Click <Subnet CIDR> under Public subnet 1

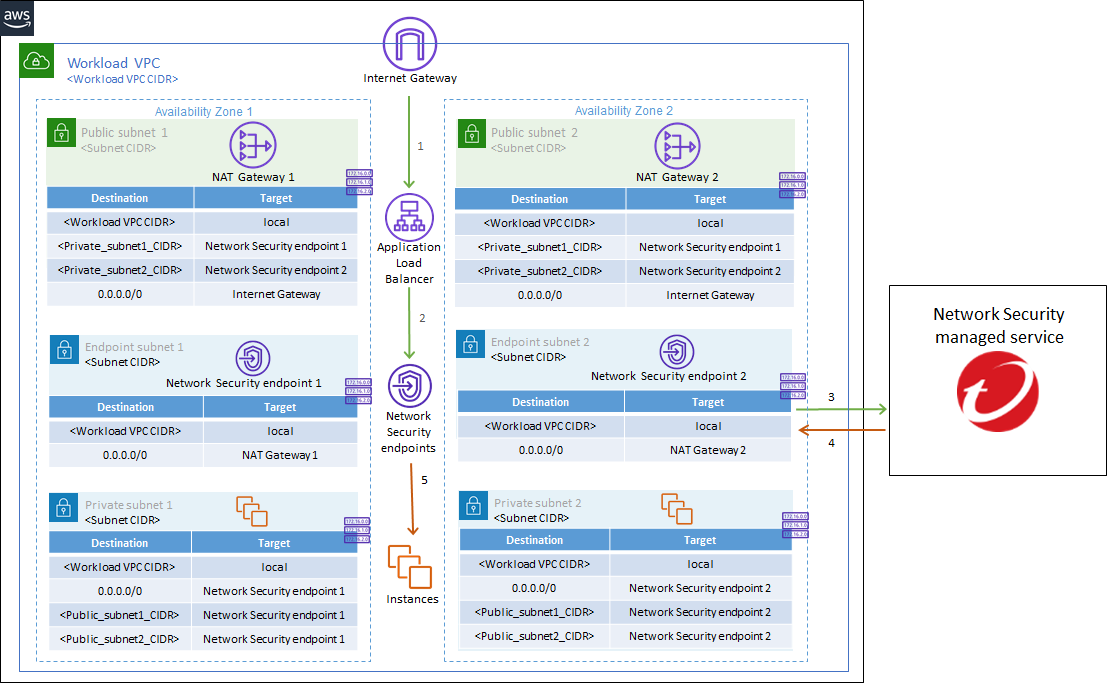tap(118, 148)
